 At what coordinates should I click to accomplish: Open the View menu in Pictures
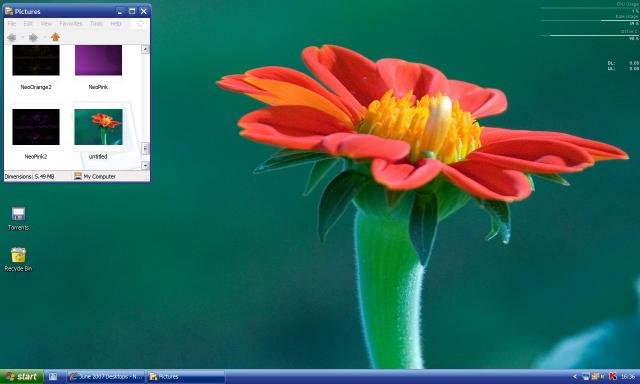(x=46, y=24)
